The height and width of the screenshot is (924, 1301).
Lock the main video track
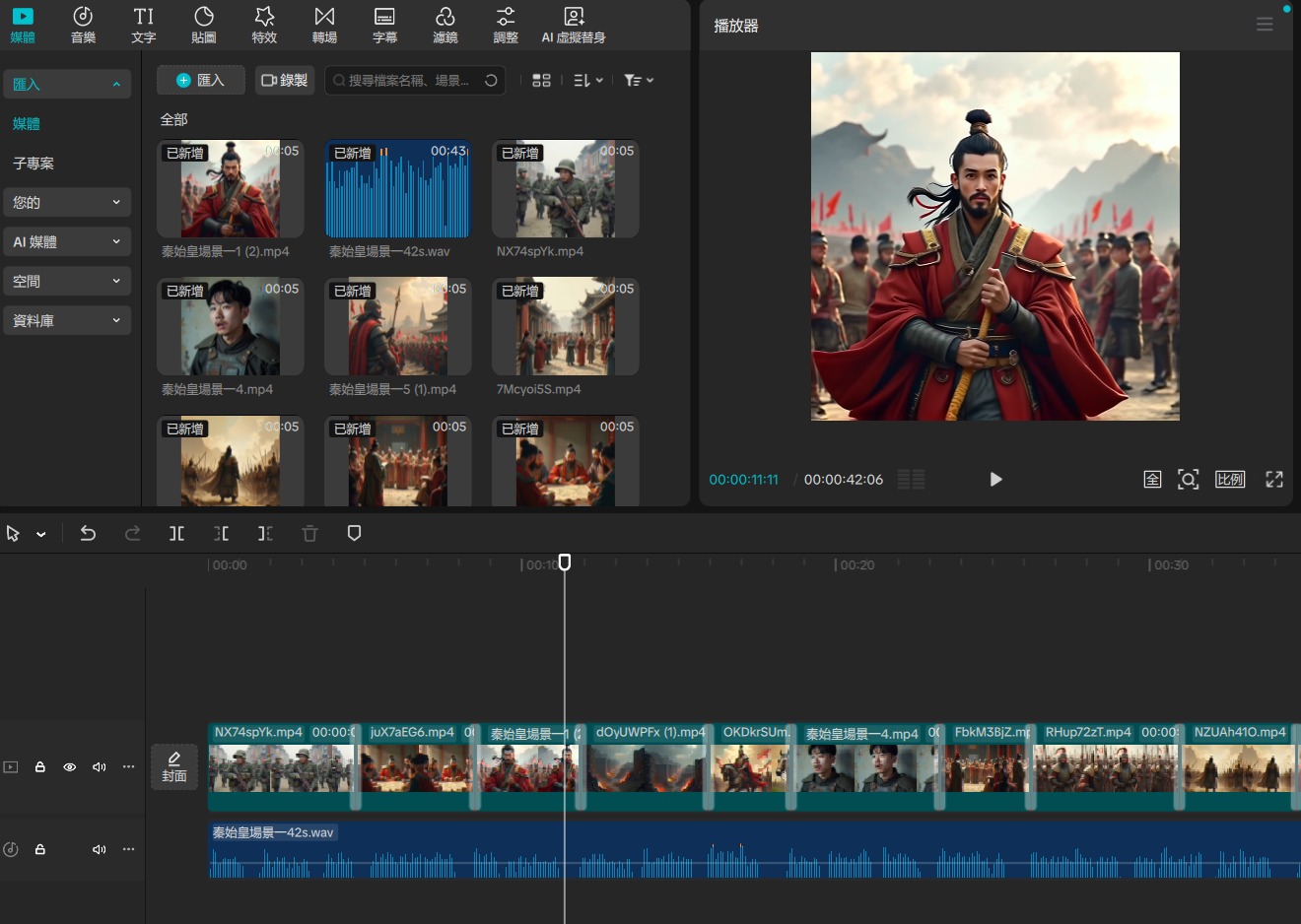point(40,766)
